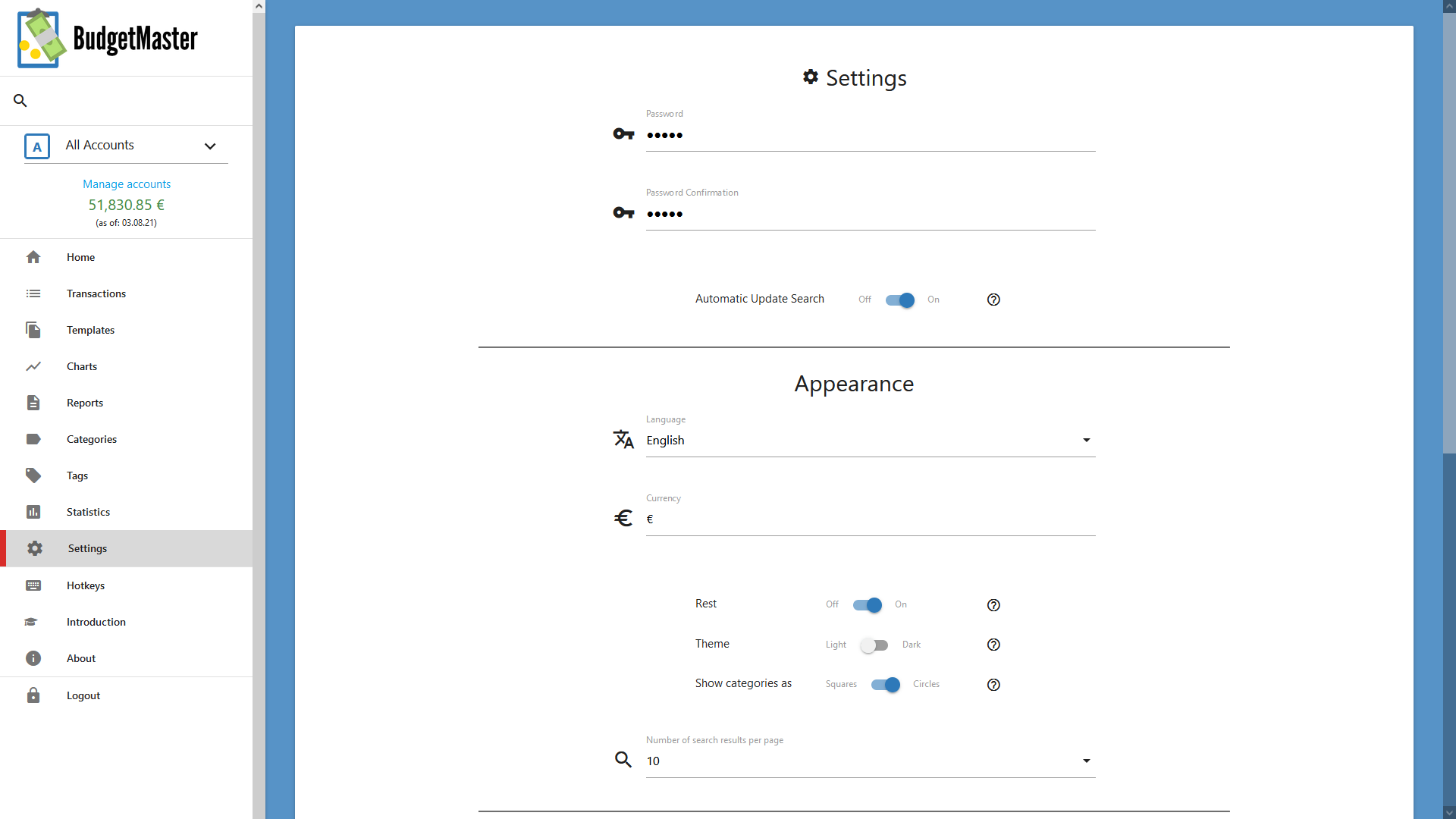Click the Templates copy icon
This screenshot has height=819, width=1456.
click(x=33, y=330)
